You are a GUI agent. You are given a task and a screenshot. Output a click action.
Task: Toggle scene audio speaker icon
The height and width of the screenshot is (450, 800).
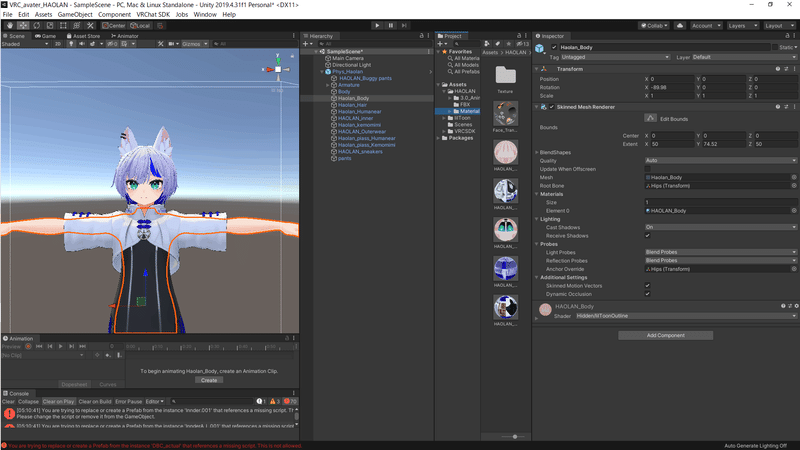click(82, 44)
